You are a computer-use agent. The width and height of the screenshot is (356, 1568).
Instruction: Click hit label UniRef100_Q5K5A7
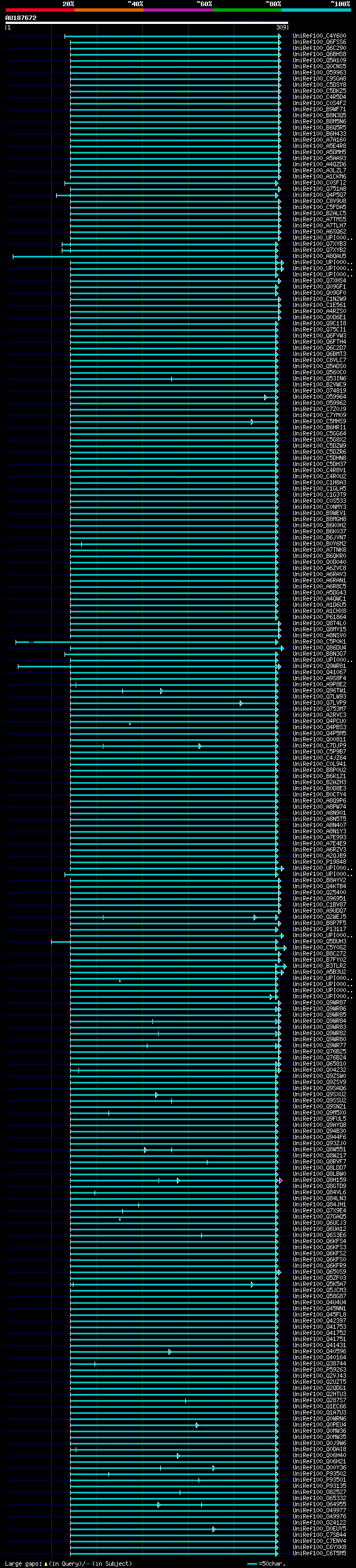pos(319,1284)
